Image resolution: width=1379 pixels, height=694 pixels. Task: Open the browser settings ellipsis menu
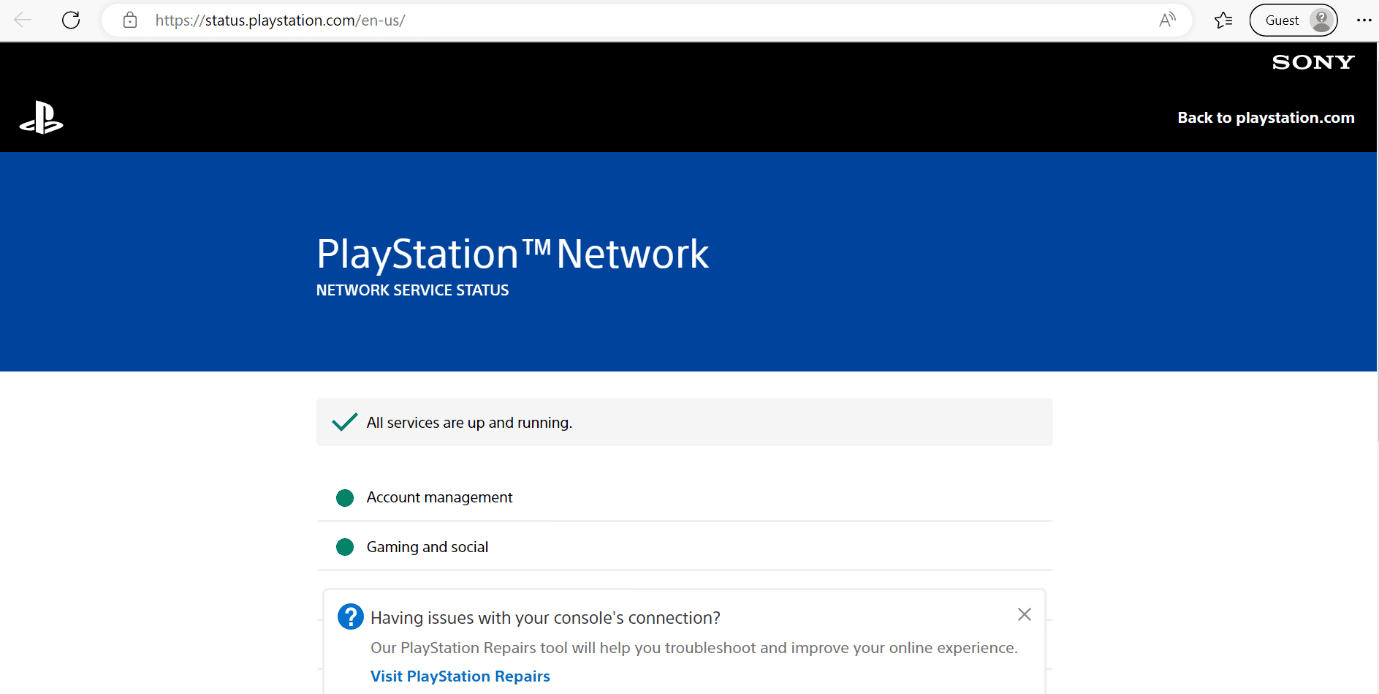(x=1364, y=19)
